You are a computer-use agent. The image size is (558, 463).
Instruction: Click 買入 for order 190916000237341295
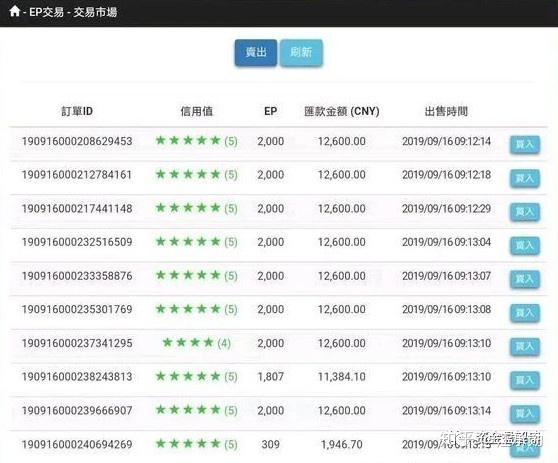[x=525, y=346]
